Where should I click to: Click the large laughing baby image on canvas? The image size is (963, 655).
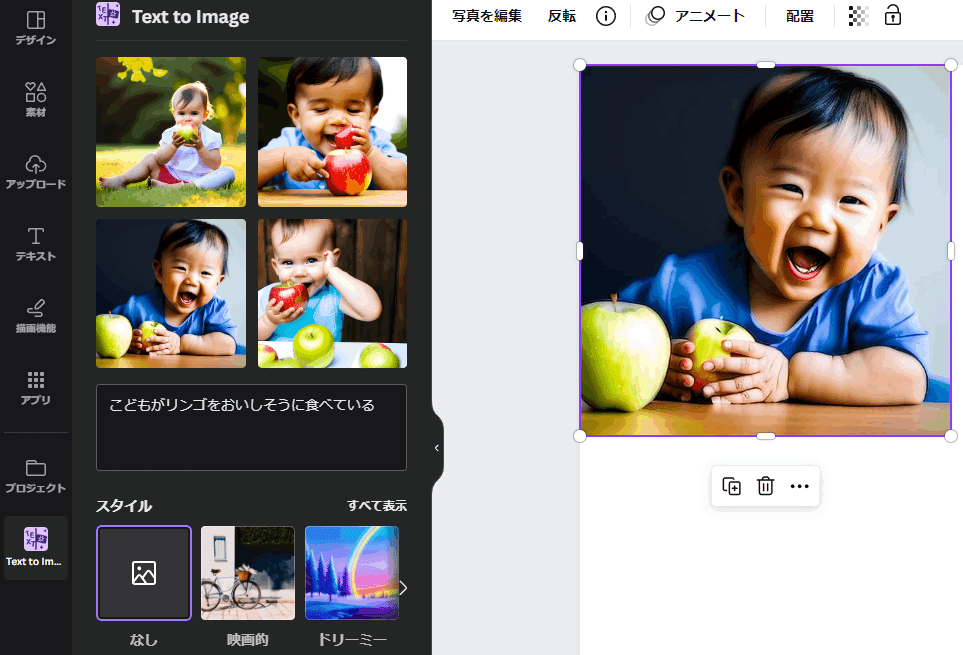765,250
